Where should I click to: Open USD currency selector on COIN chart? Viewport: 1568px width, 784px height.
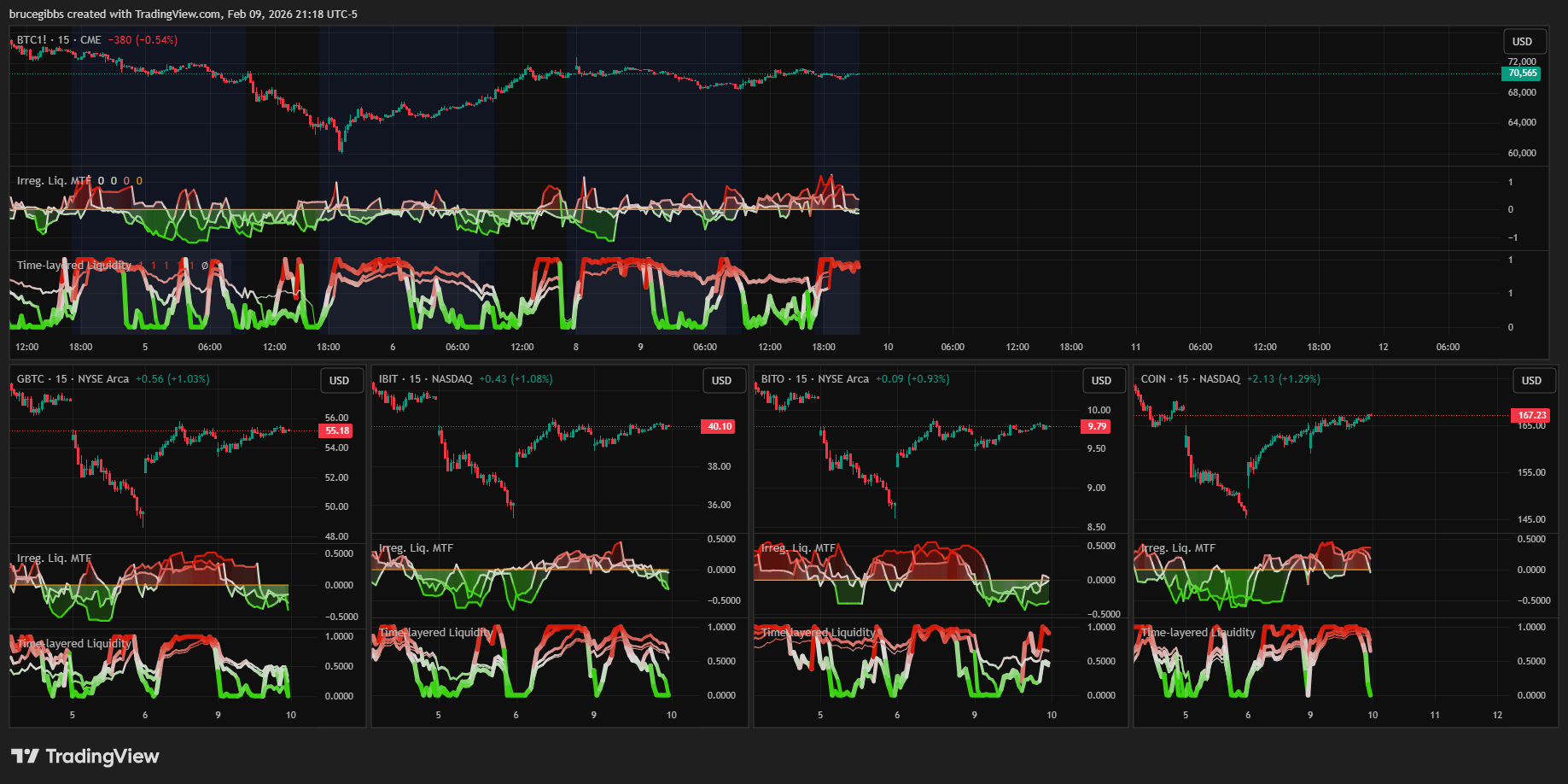[1531, 380]
